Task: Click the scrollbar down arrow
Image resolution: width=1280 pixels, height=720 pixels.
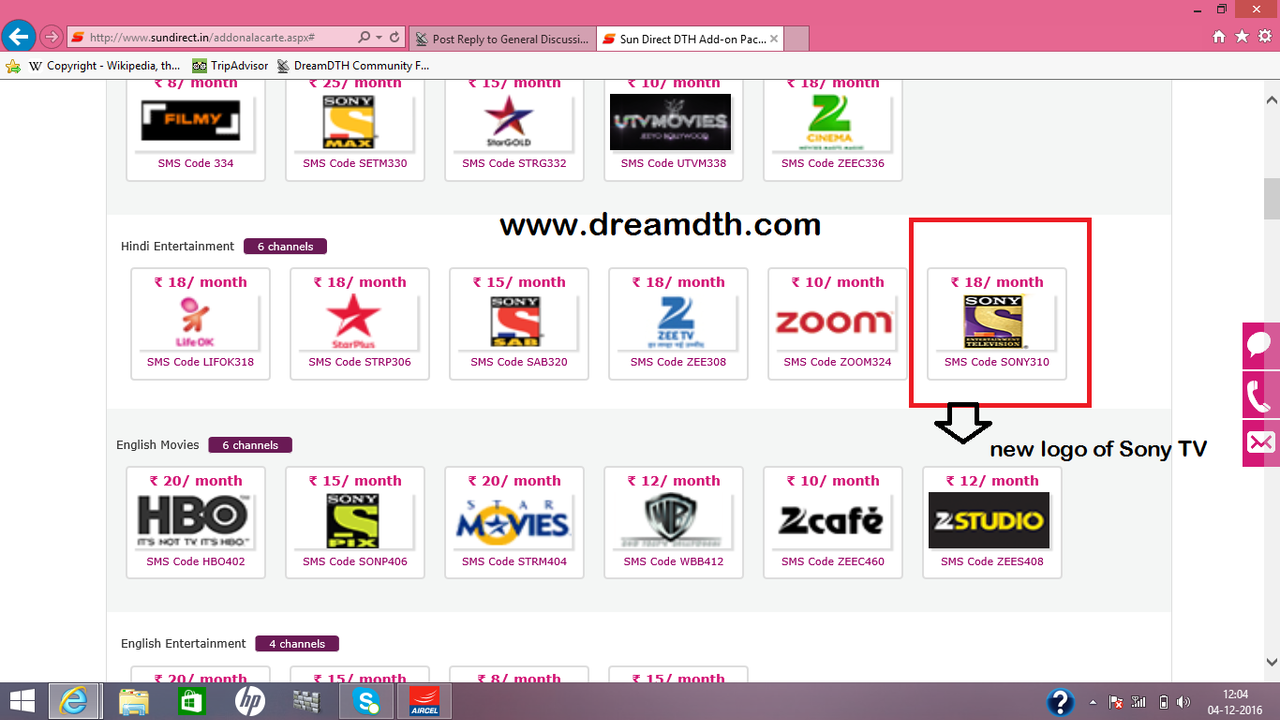Action: tap(1272, 662)
